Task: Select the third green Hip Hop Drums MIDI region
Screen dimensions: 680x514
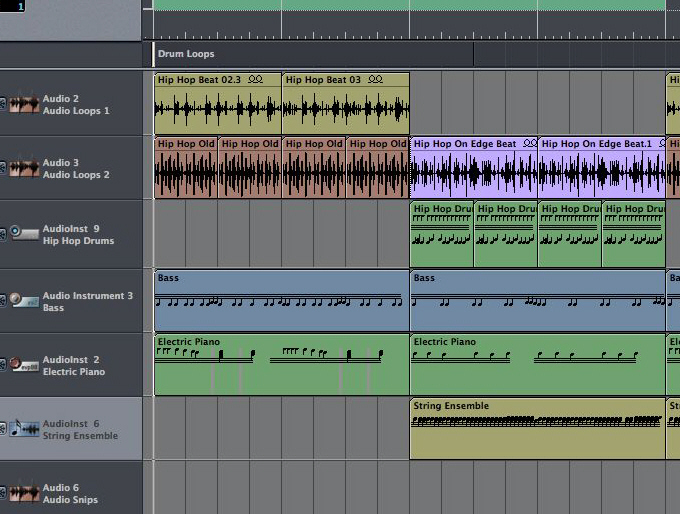Action: pos(569,234)
